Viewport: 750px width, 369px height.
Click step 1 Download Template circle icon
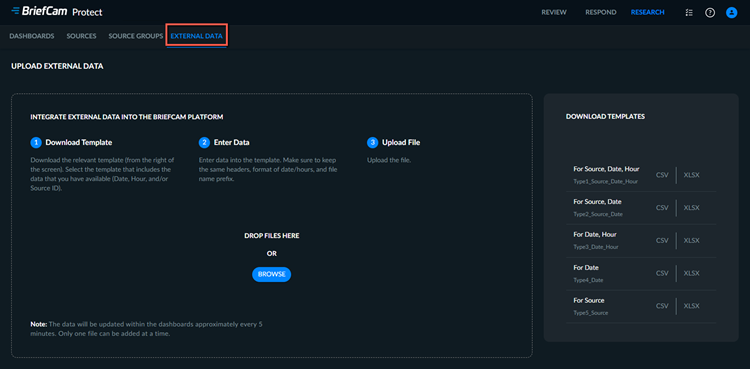(36, 143)
